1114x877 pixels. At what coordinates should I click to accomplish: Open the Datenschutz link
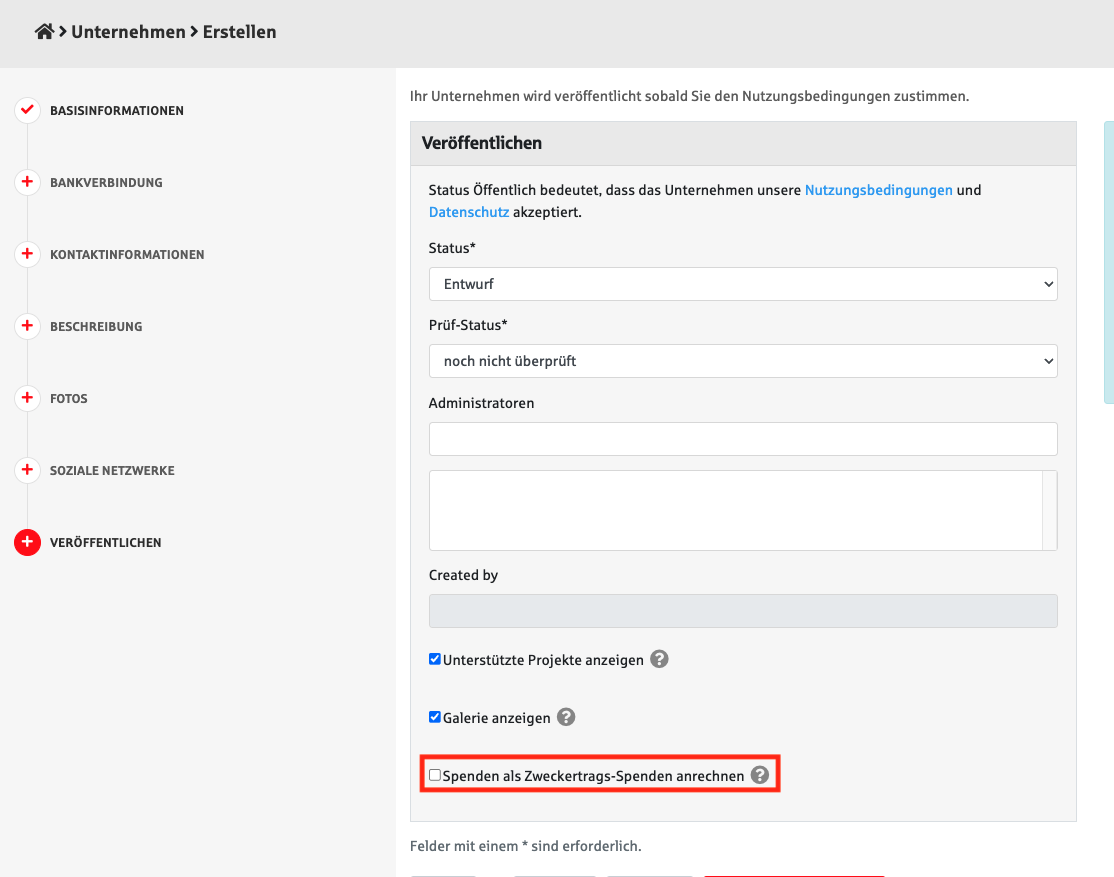click(x=468, y=212)
